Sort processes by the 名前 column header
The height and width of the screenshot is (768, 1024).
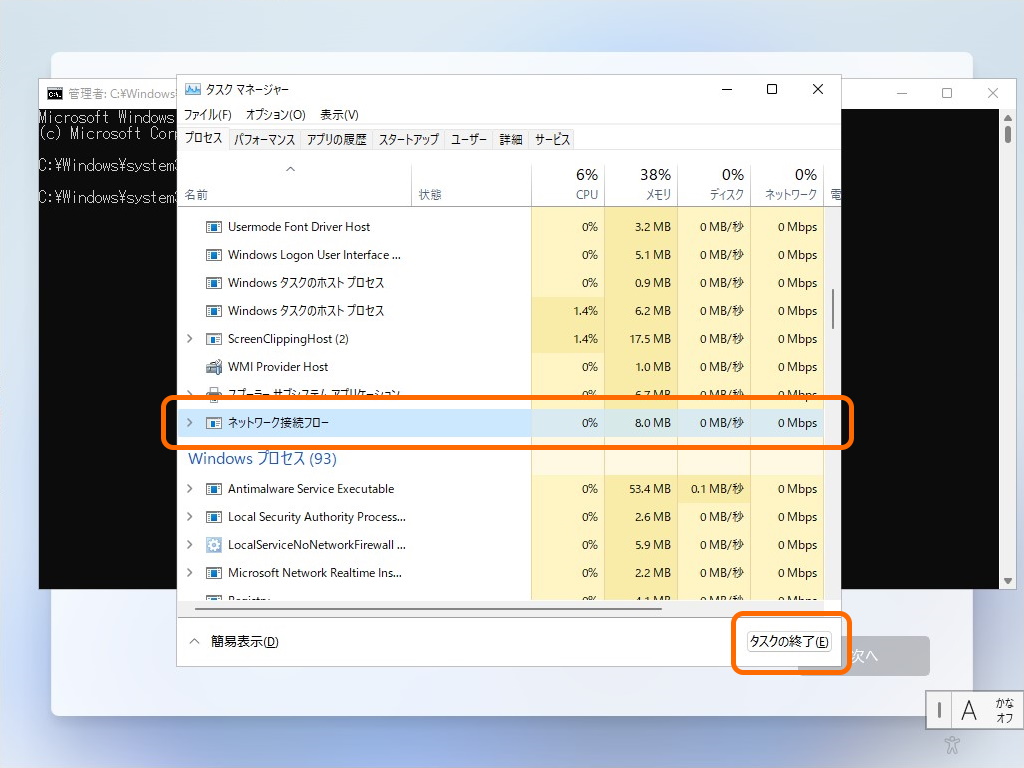295,185
